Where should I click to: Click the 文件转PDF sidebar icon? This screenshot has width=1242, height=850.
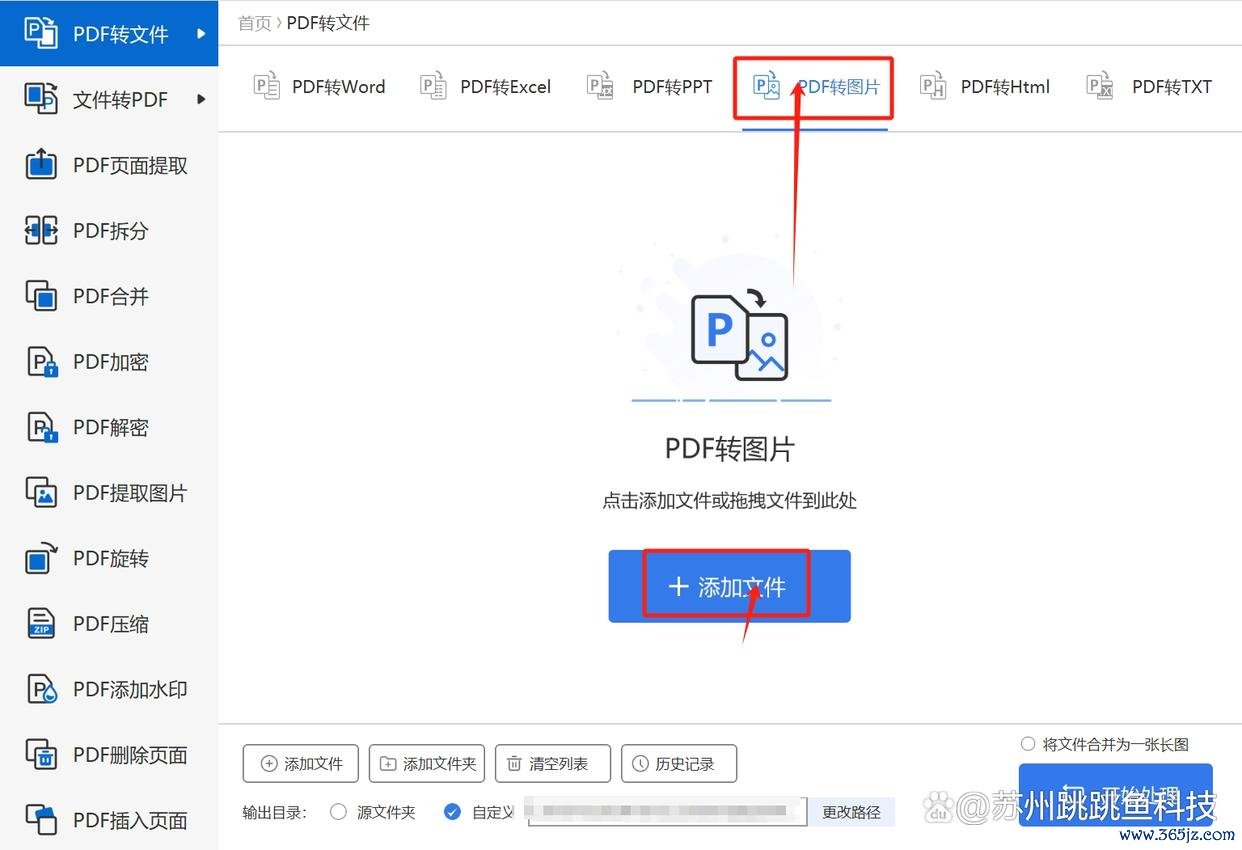tap(40, 99)
